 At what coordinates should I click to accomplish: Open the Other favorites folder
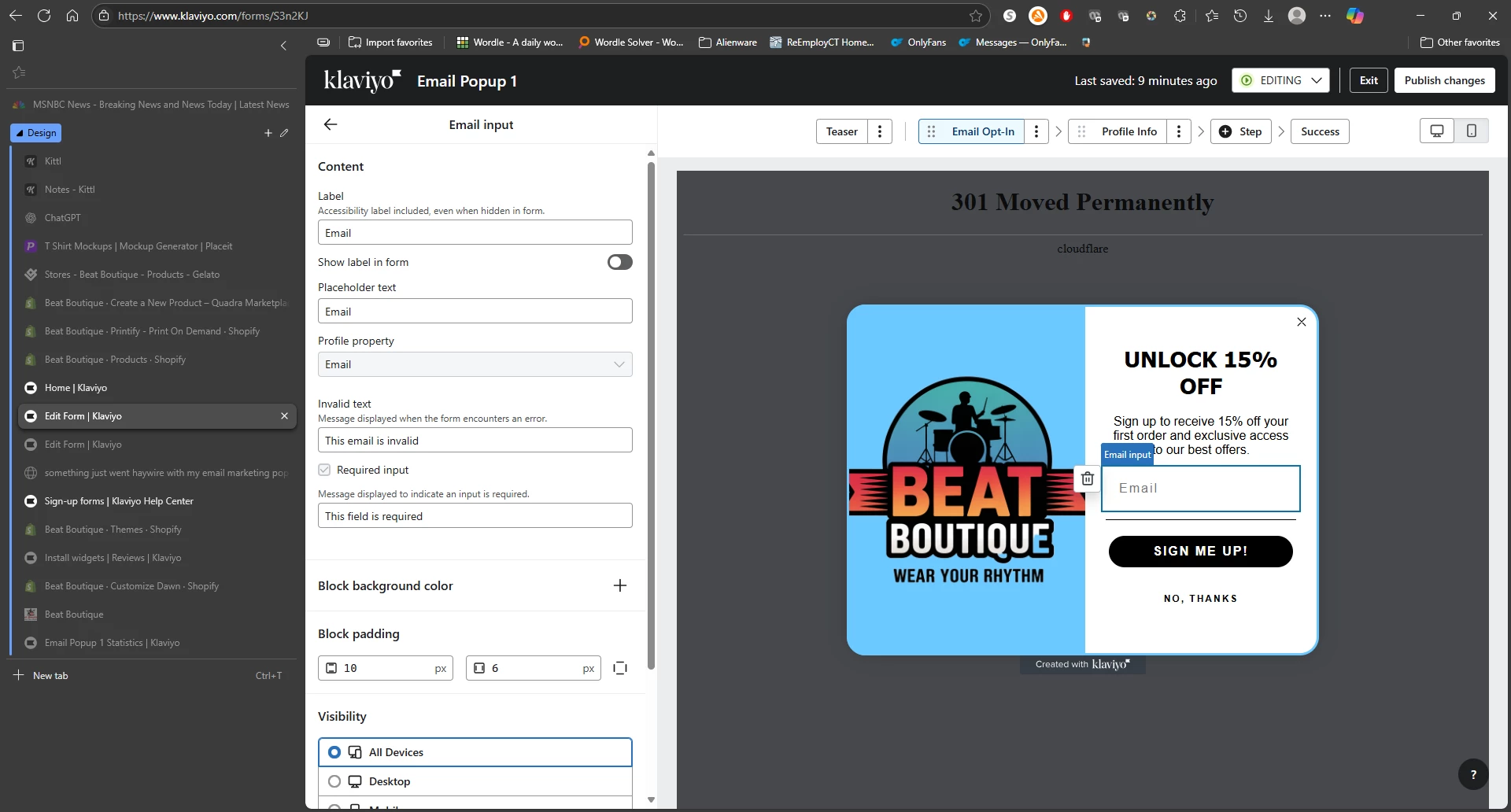click(1460, 42)
